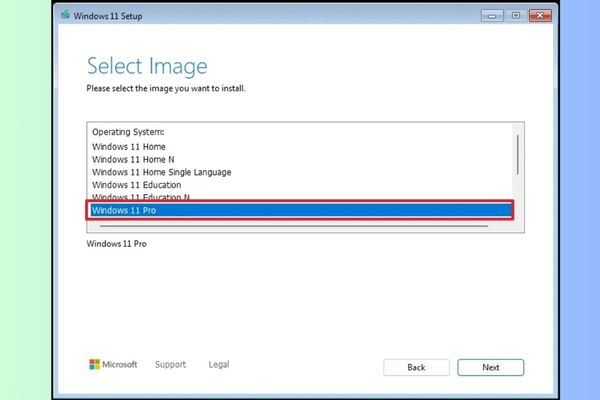Screen dimensions: 600x400
Task: Select the highlighted Windows 11 Pro row
Action: (x=301, y=210)
